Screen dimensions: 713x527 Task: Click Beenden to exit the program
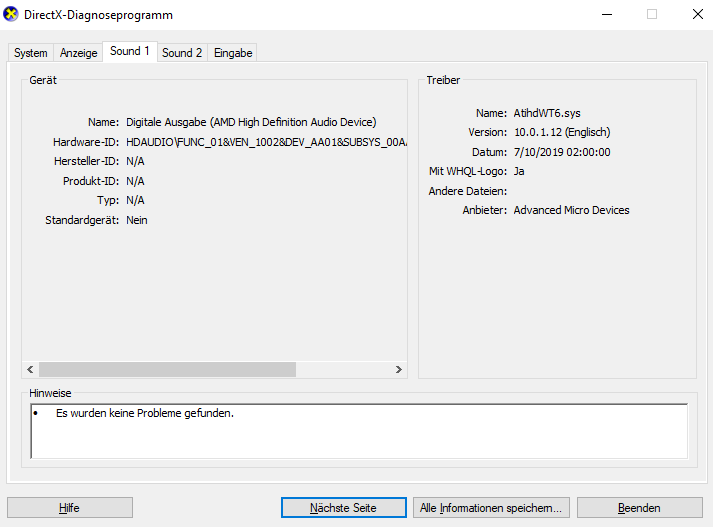639,507
